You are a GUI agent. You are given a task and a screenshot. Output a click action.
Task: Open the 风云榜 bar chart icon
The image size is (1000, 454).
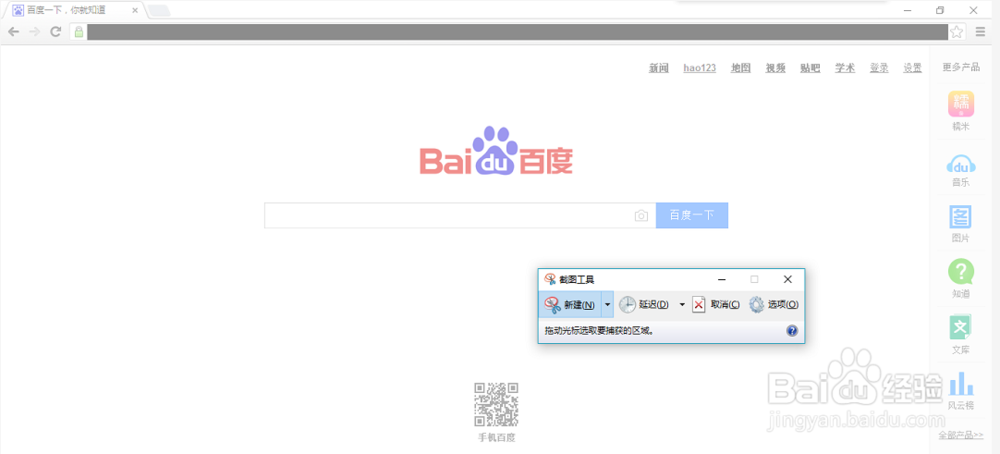tap(961, 383)
